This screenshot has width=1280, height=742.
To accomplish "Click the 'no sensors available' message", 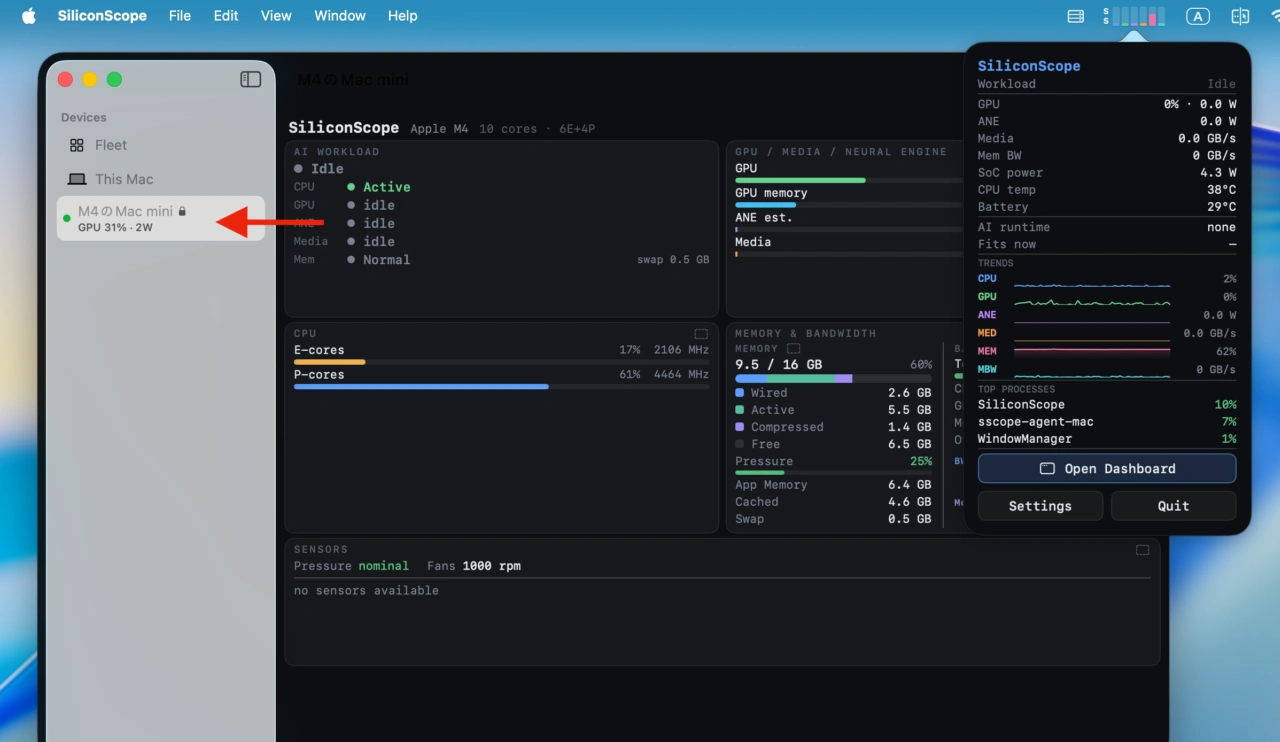I will (x=366, y=591).
